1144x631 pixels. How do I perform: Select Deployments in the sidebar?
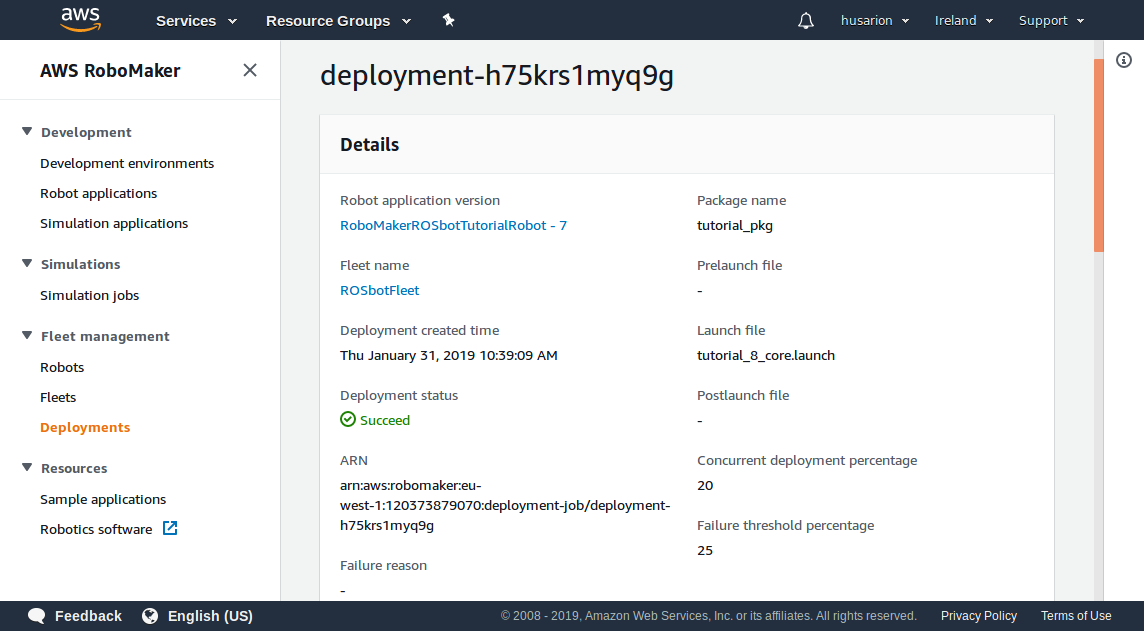pos(85,427)
